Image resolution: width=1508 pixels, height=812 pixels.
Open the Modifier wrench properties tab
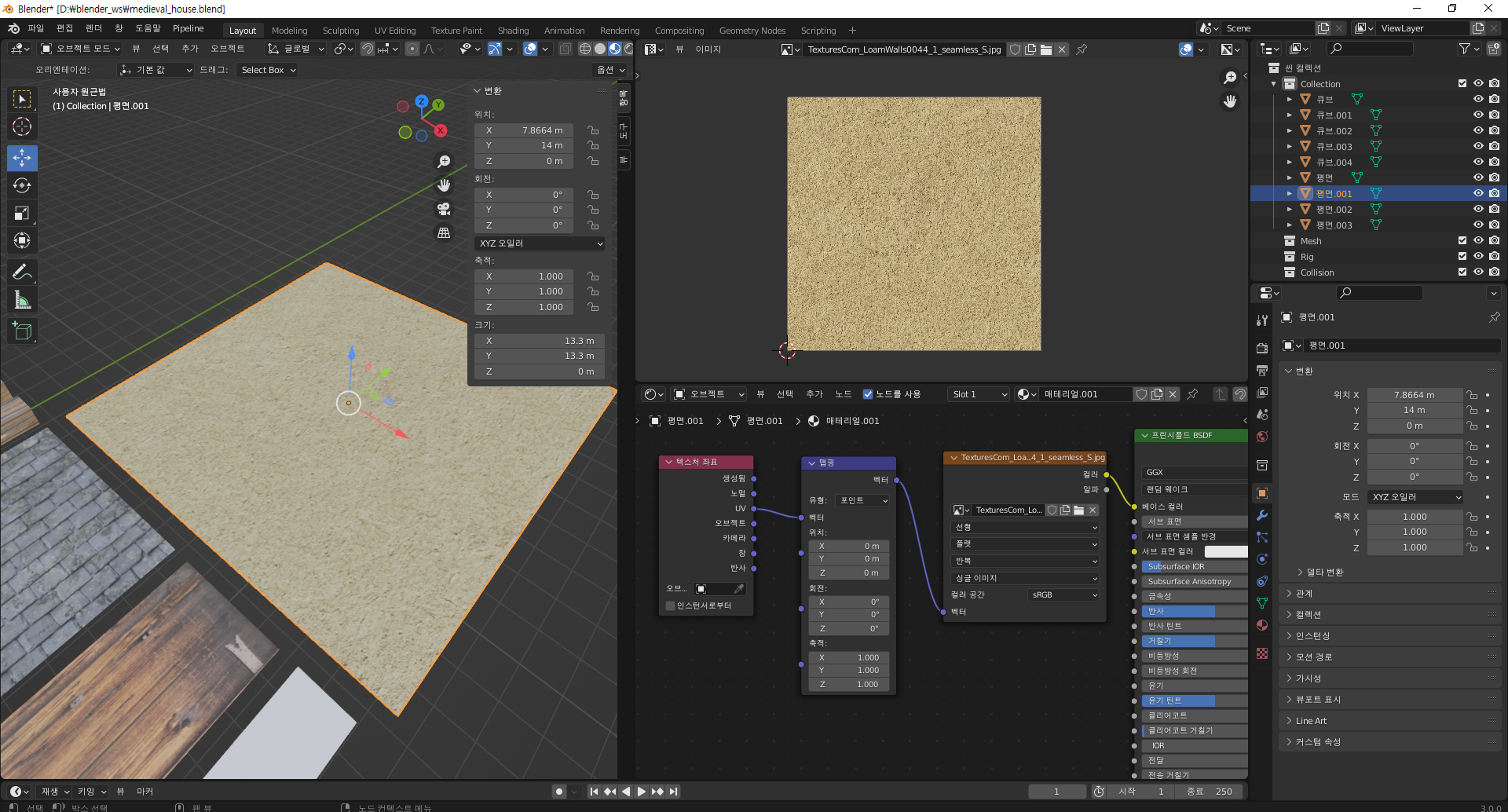coord(1262,515)
